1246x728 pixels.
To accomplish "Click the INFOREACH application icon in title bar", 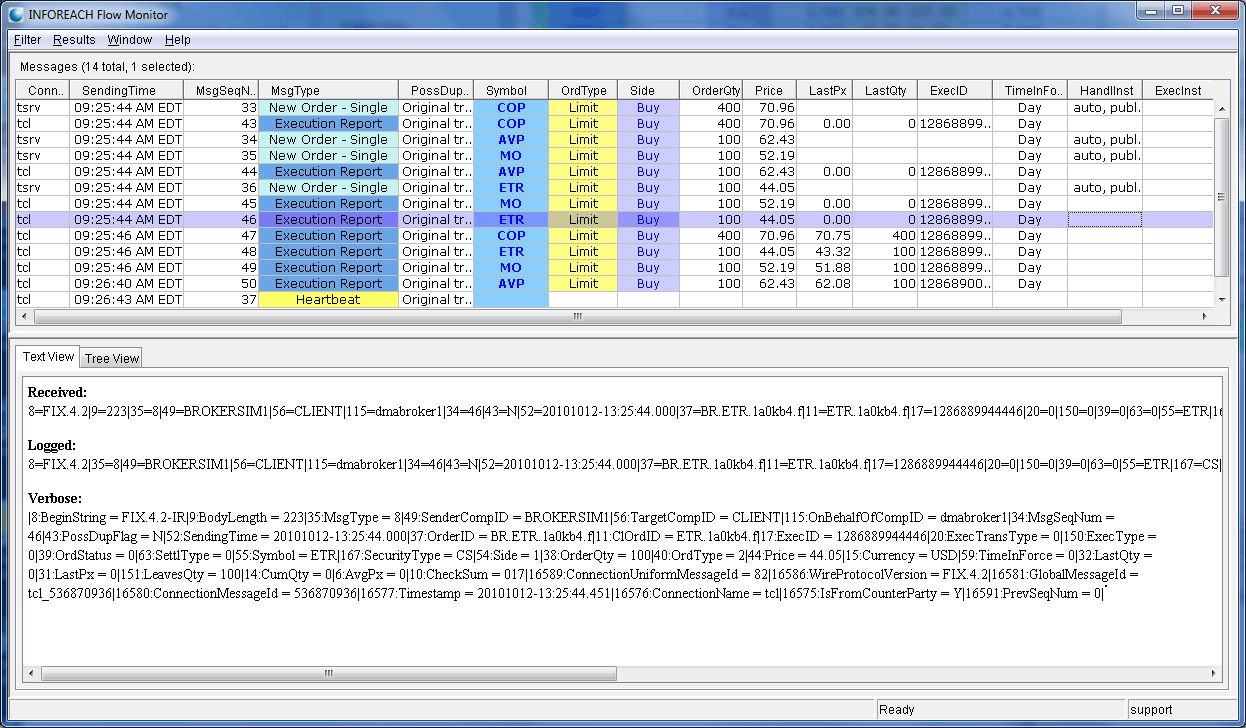I will pos(17,14).
